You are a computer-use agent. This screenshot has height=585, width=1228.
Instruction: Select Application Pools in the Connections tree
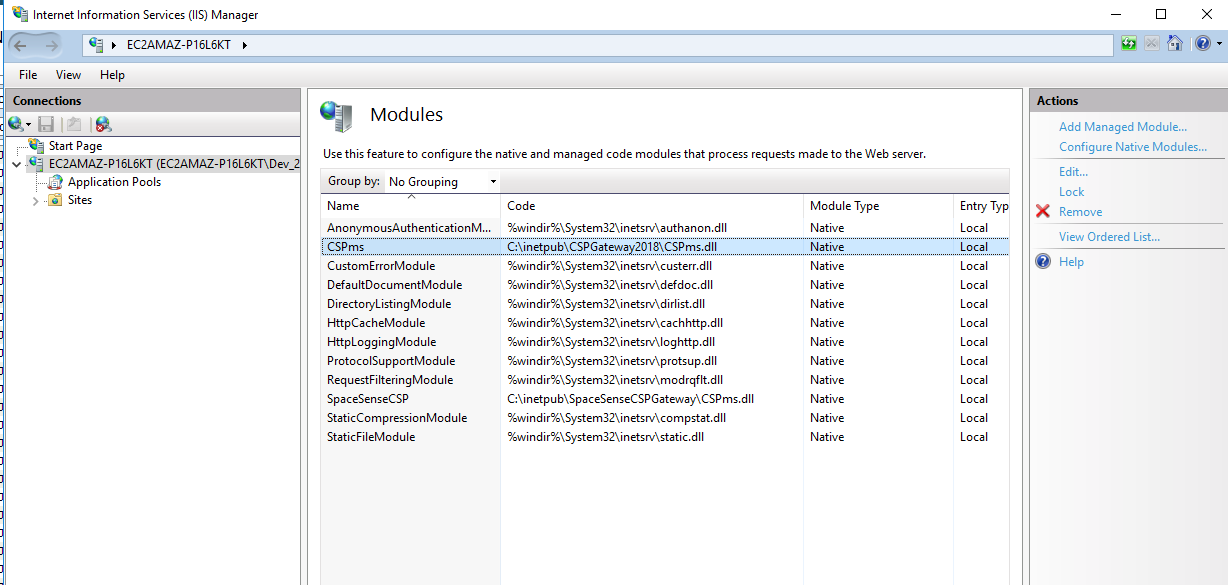click(x=114, y=182)
